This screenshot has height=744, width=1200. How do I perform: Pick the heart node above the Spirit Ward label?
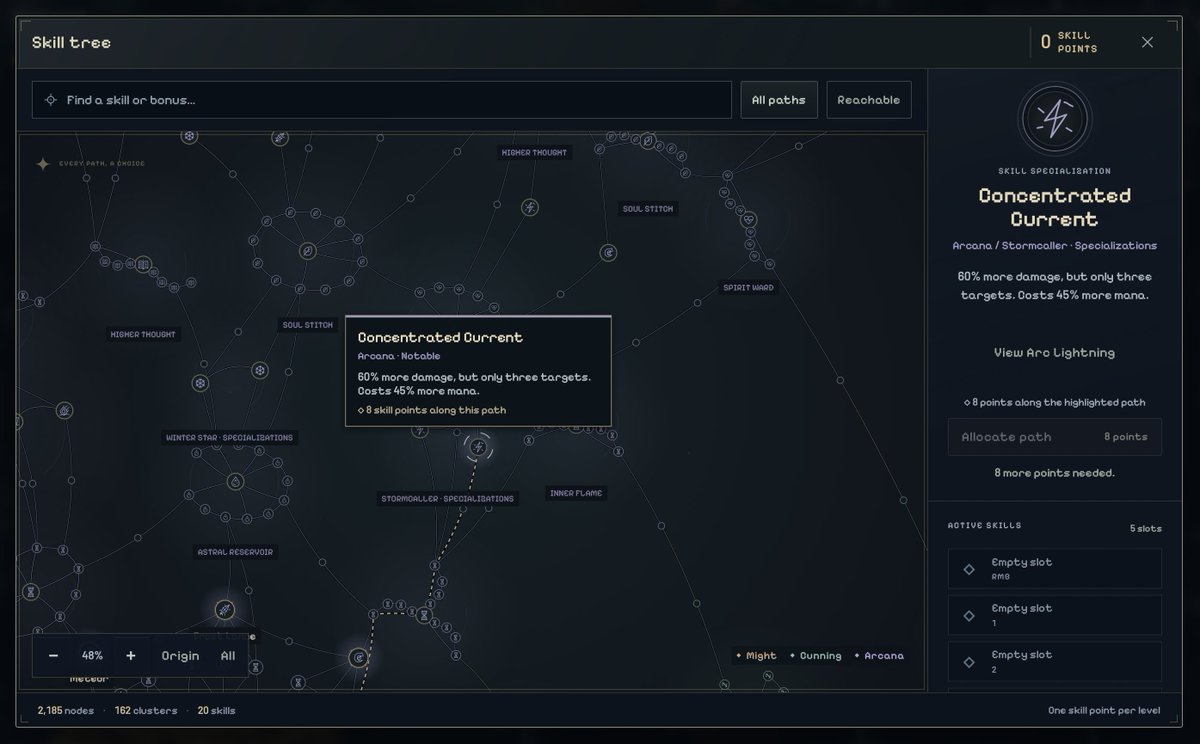coord(749,219)
